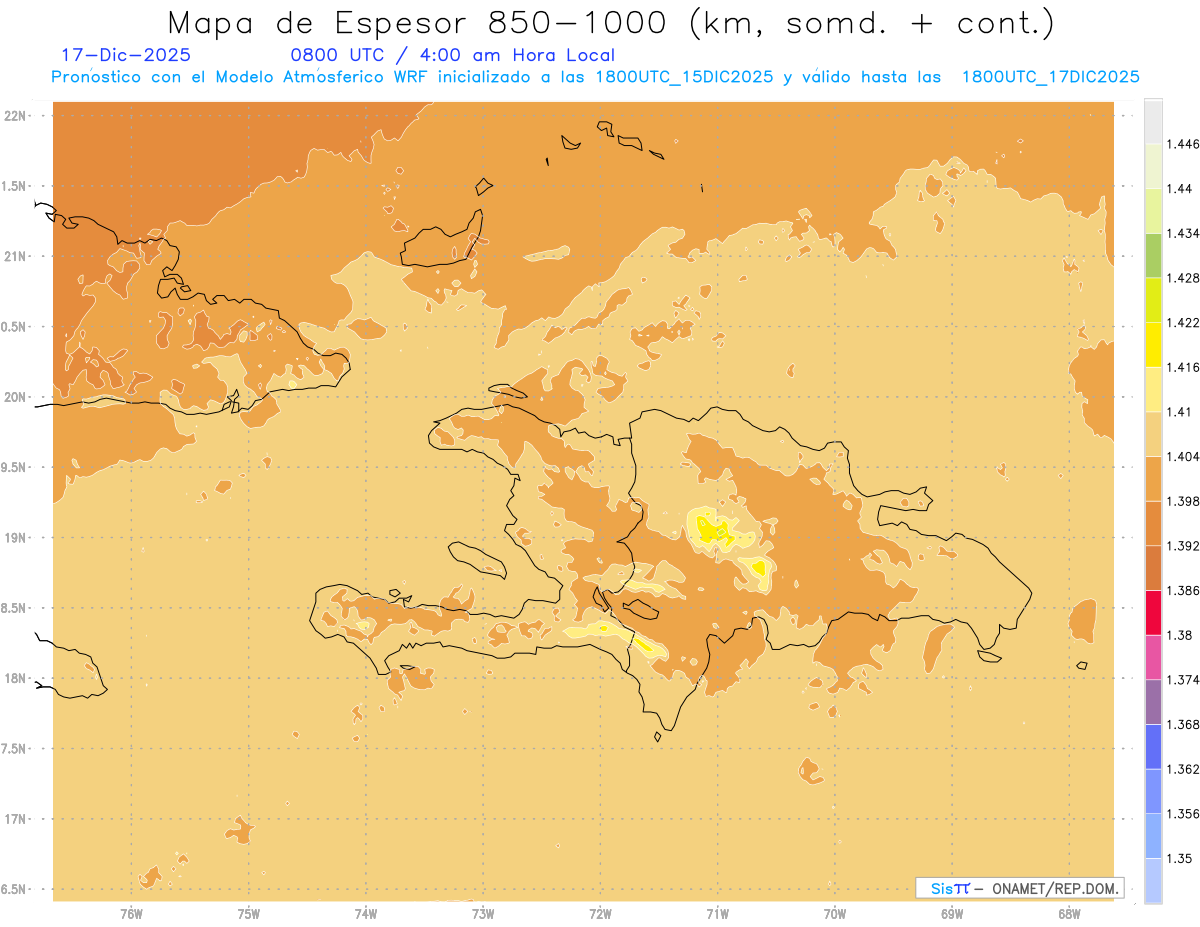Image resolution: width=1200 pixels, height=927 pixels.
Task: Click the legend value '1.422'
Action: pyautogui.click(x=1182, y=322)
